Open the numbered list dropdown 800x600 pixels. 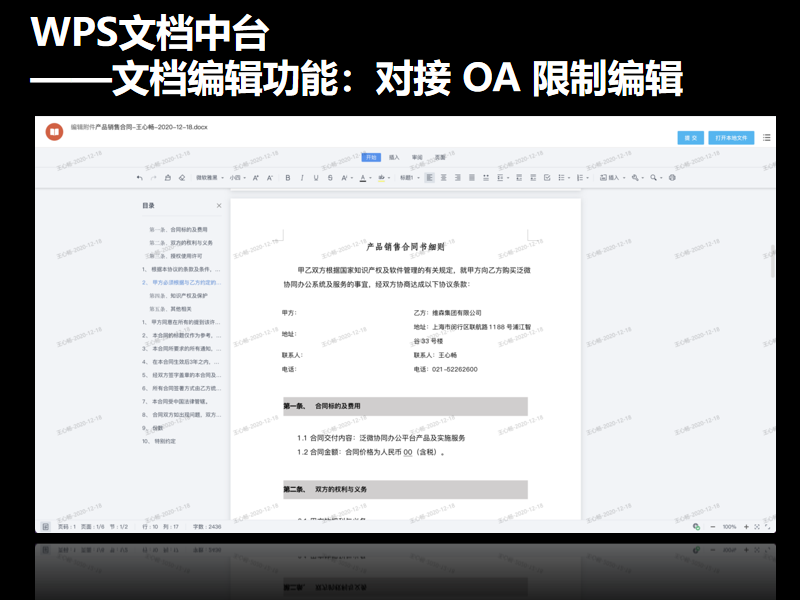pos(582,178)
